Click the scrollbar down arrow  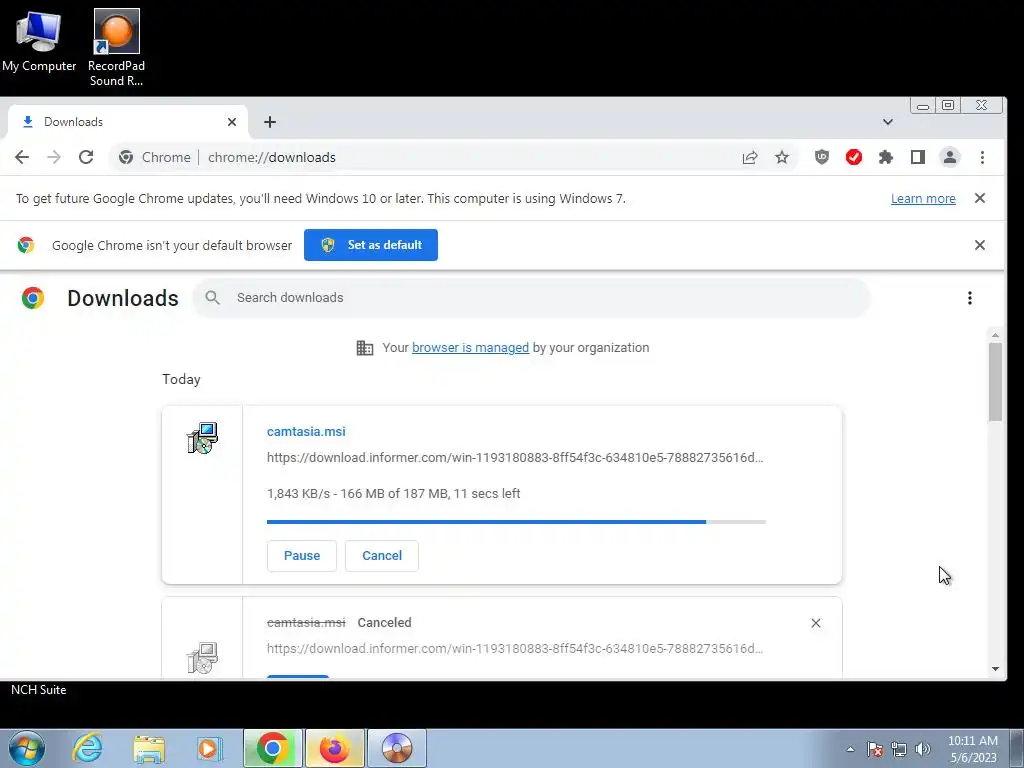click(x=995, y=669)
